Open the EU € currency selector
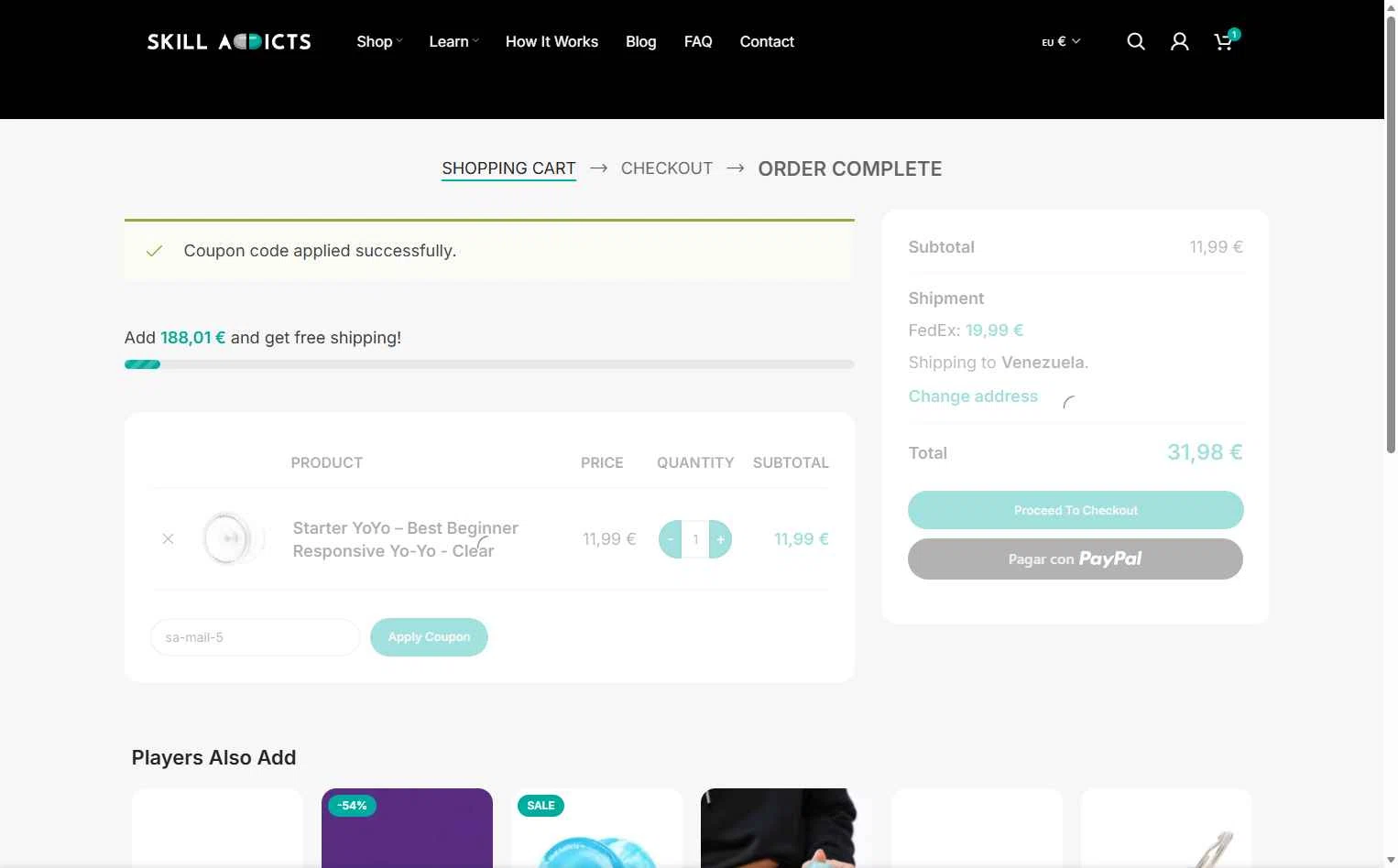 1061,41
